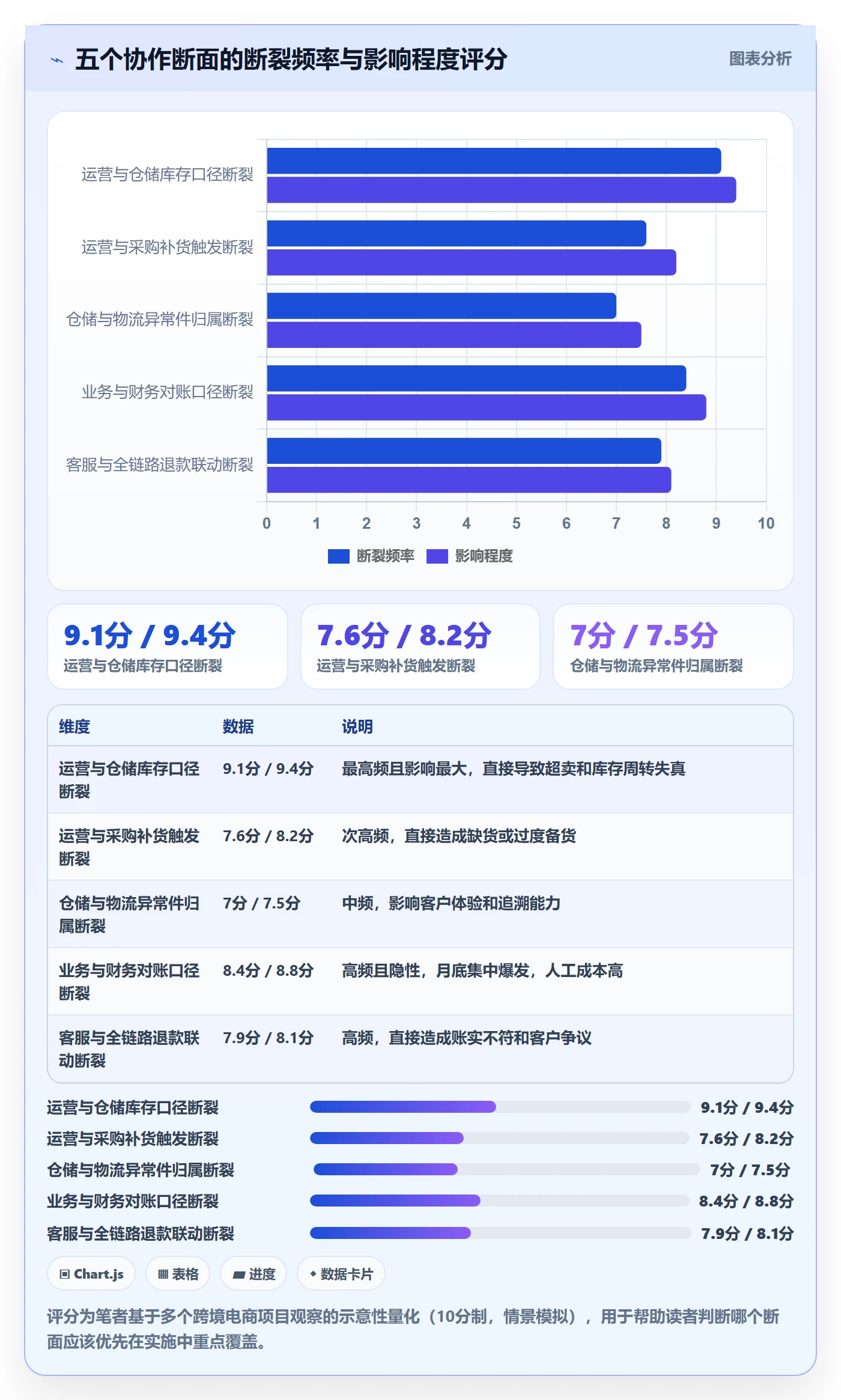Toggle the 断裂频率 legend color box
841x1400 pixels.
pyautogui.click(x=338, y=556)
